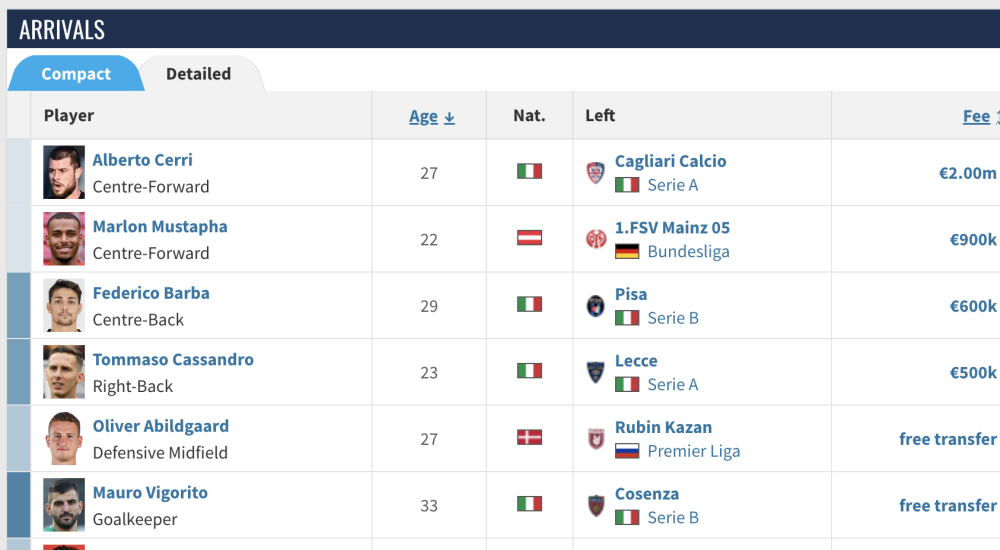Screen dimensions: 1000x550
Task: Click the Rubin Kazan crest icon
Action: [x=596, y=439]
